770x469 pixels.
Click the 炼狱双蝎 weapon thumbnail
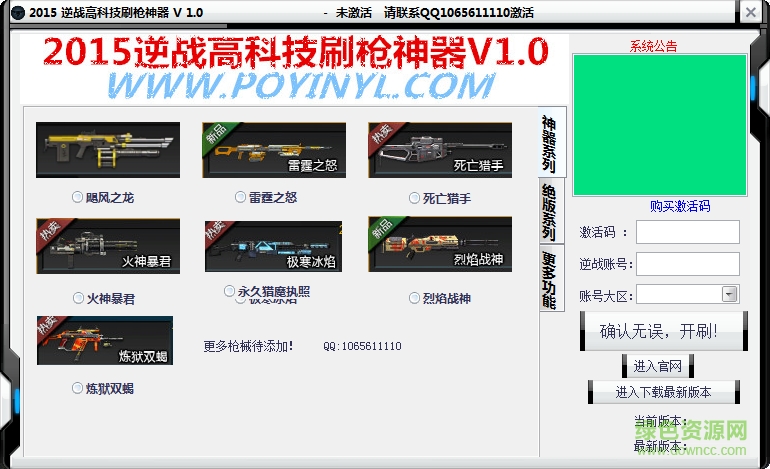tap(105, 340)
